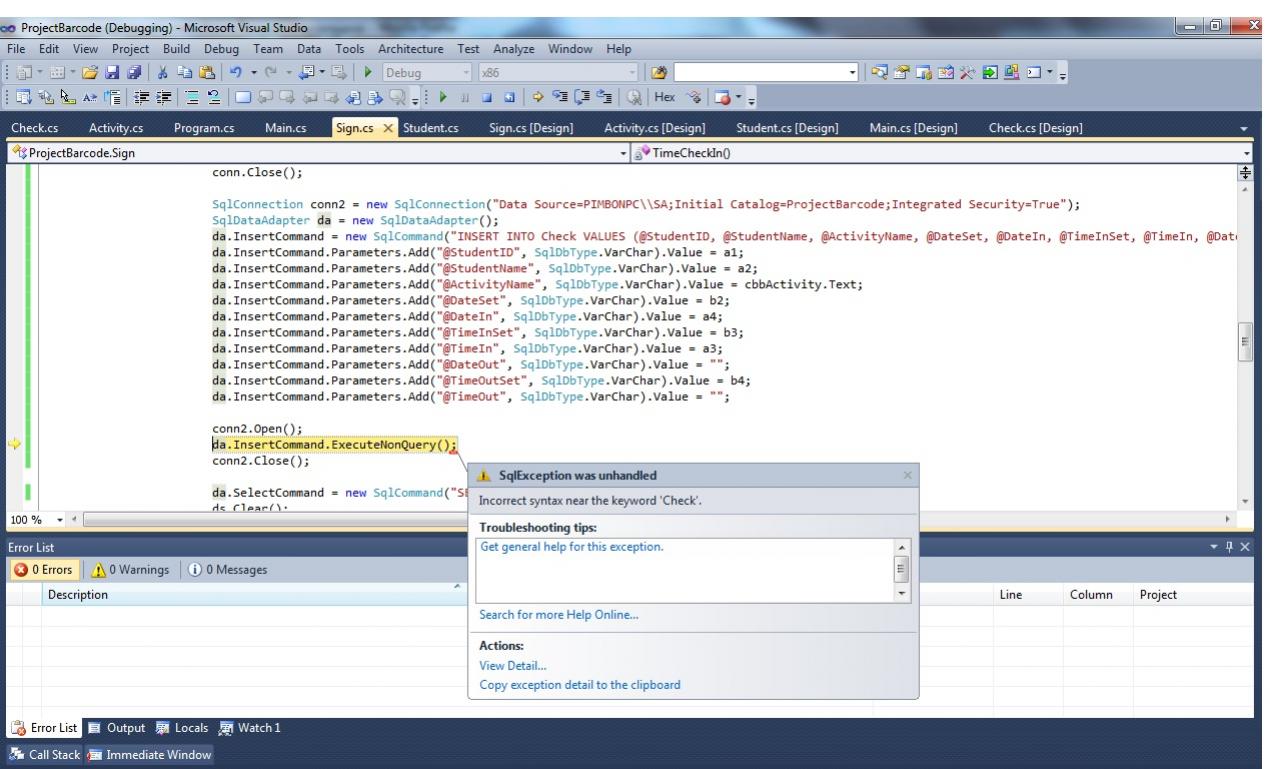Open the Debug menu
1270x769 pixels.
click(x=221, y=48)
